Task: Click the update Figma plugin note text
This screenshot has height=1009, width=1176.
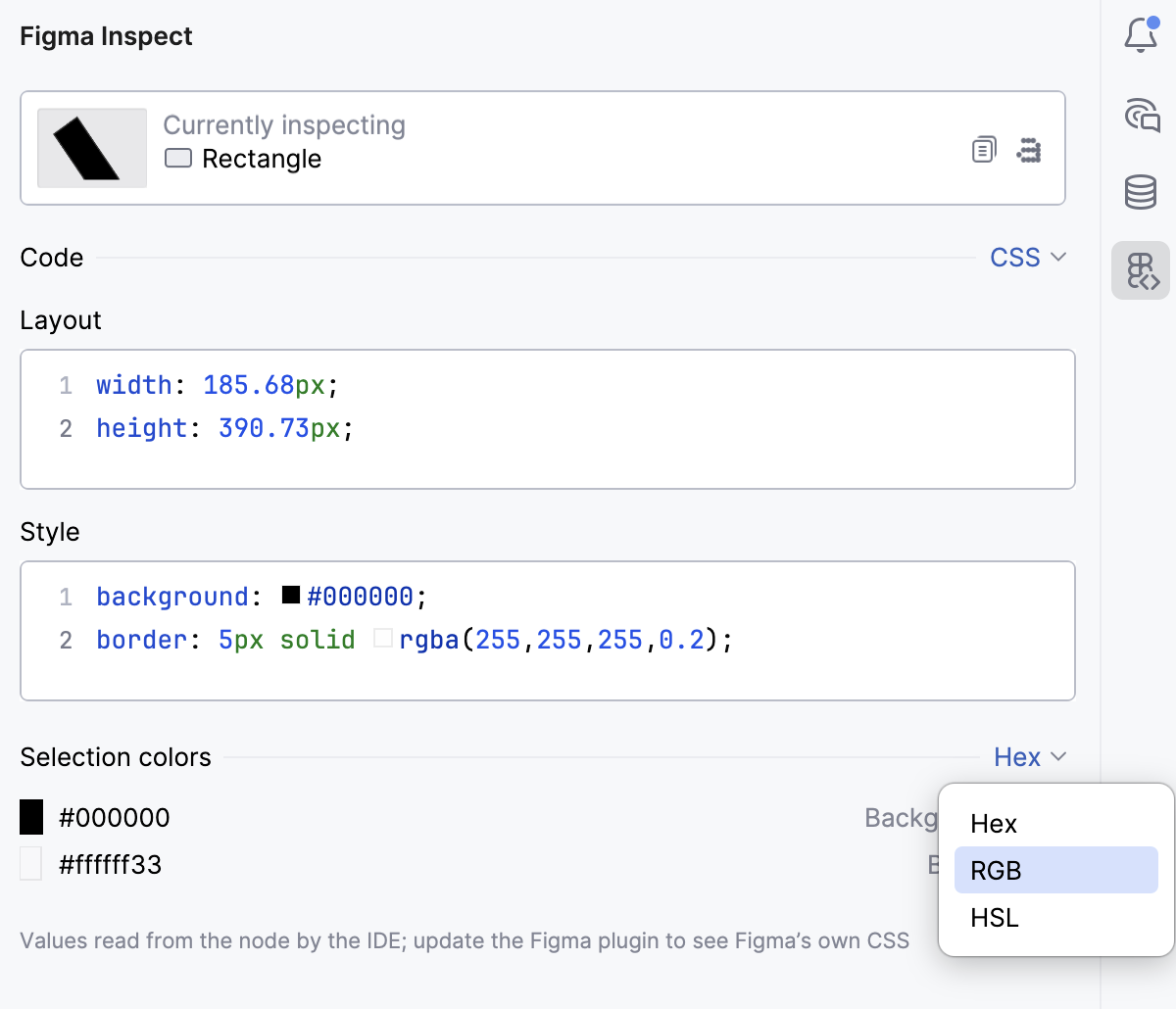Action: pos(465,941)
